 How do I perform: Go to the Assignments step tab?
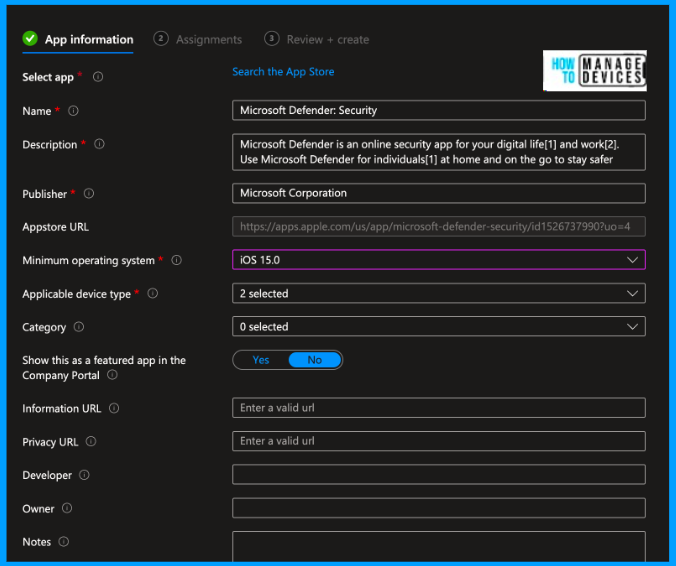tap(198, 39)
